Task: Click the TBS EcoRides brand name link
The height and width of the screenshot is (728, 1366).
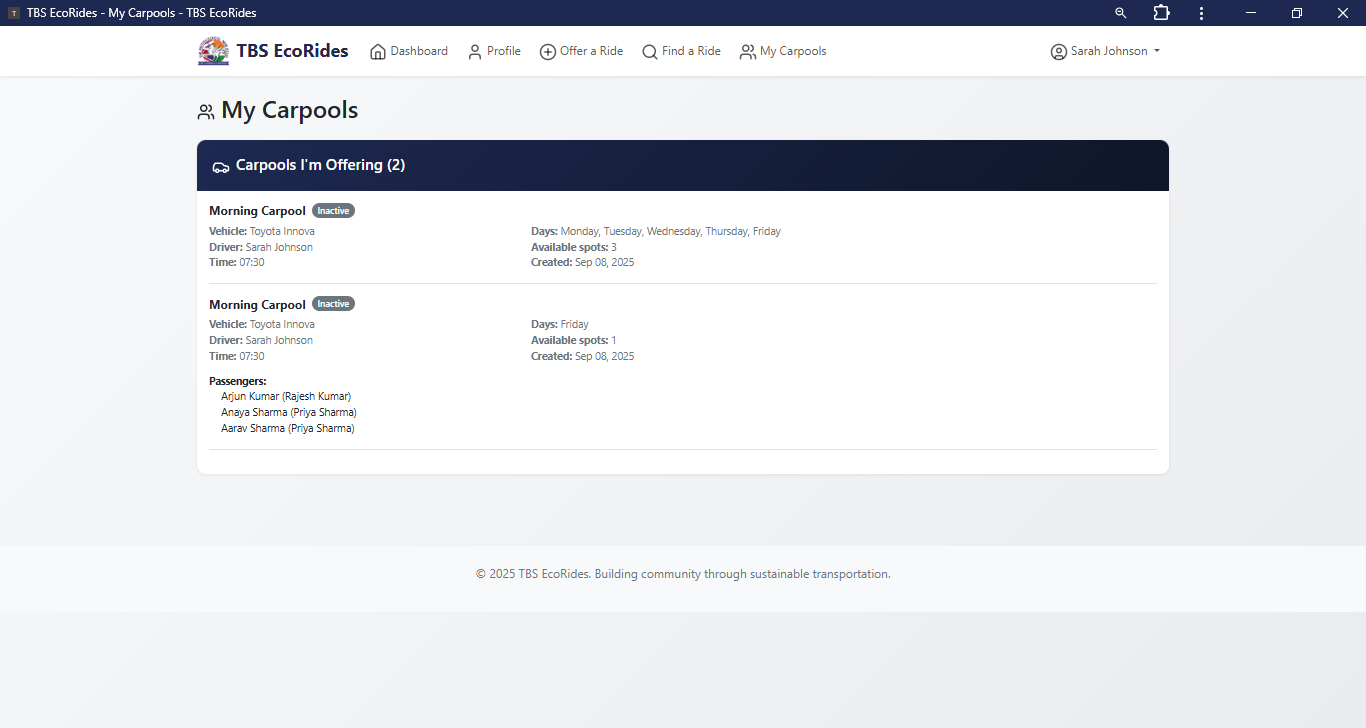Action: click(292, 51)
